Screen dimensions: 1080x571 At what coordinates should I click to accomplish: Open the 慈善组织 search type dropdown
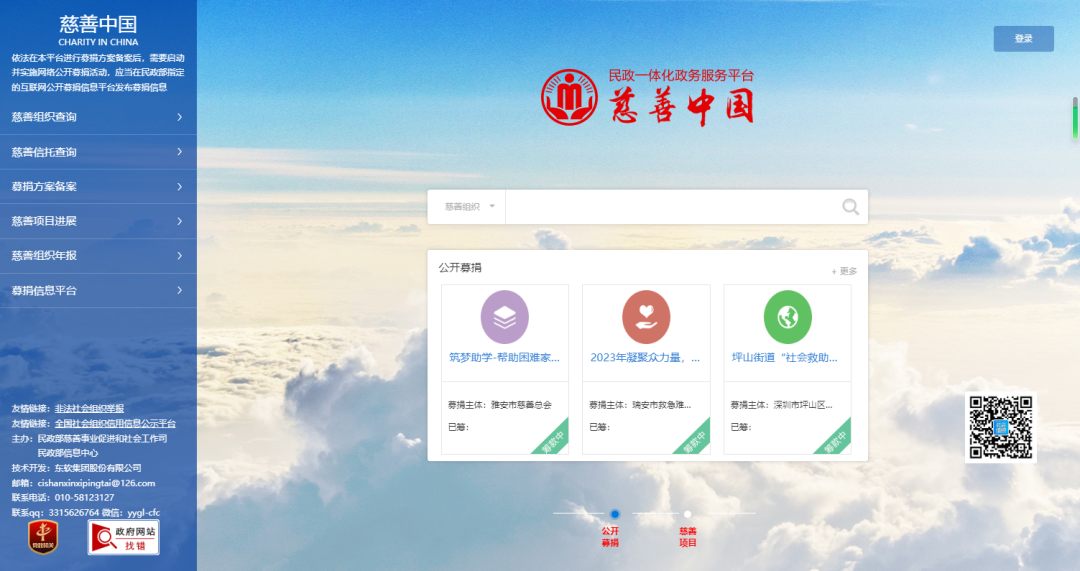(x=468, y=207)
